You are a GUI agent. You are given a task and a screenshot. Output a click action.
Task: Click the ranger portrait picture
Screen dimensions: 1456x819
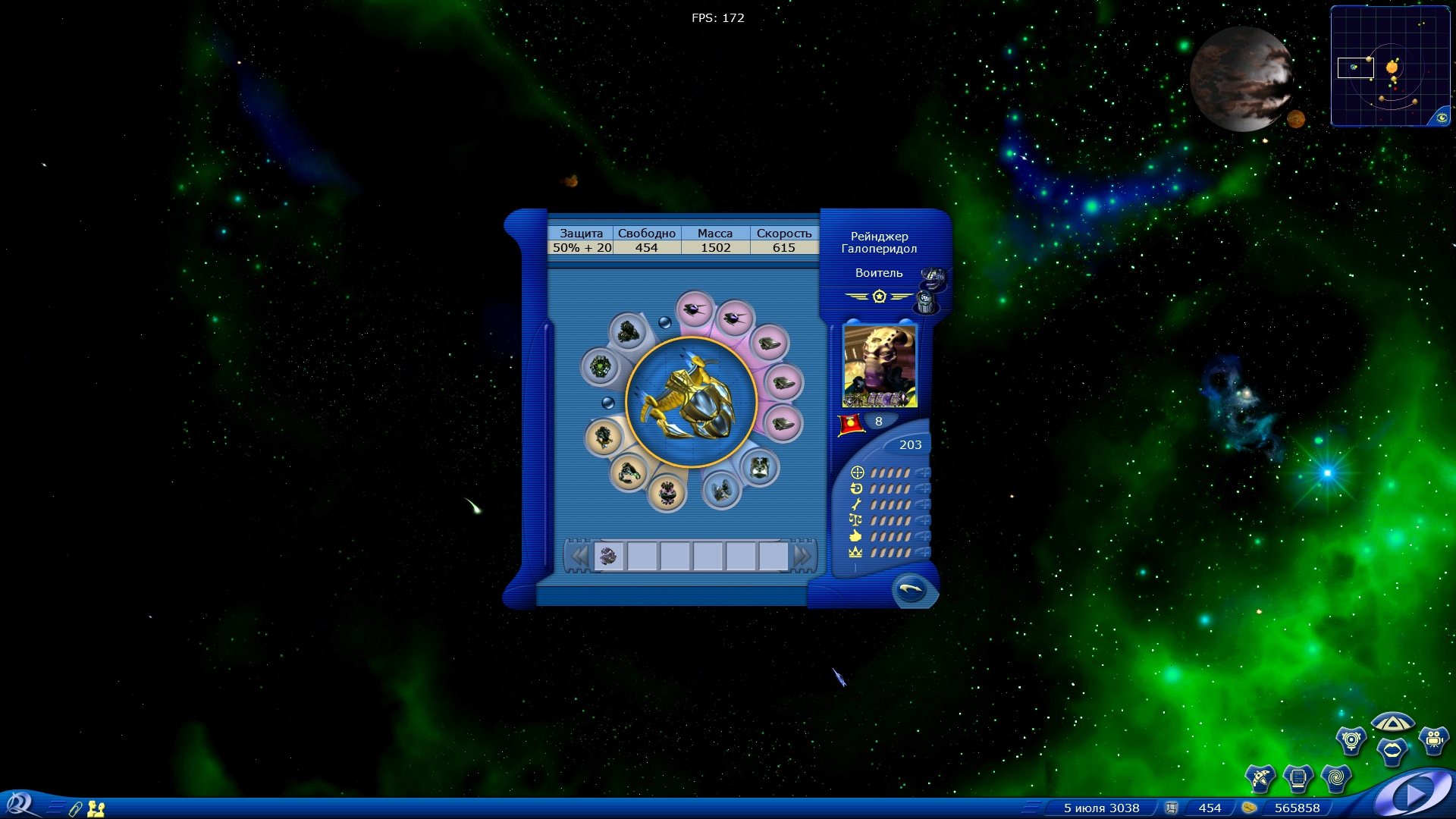(x=880, y=366)
